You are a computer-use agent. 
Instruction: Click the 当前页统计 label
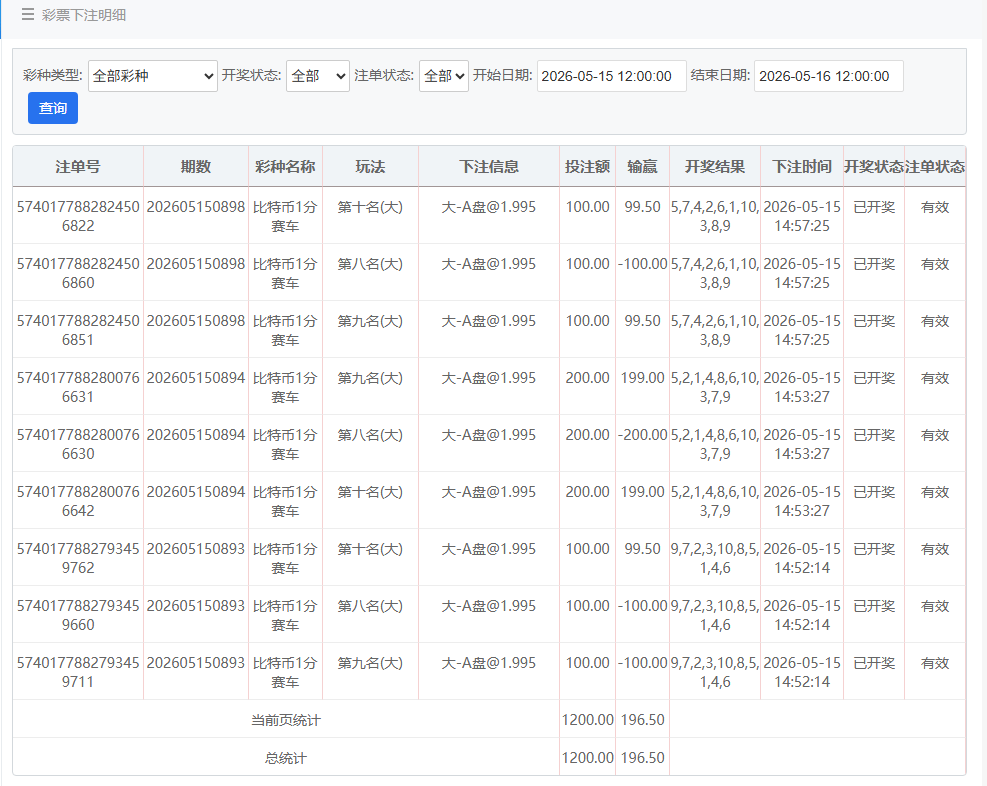pyautogui.click(x=286, y=720)
